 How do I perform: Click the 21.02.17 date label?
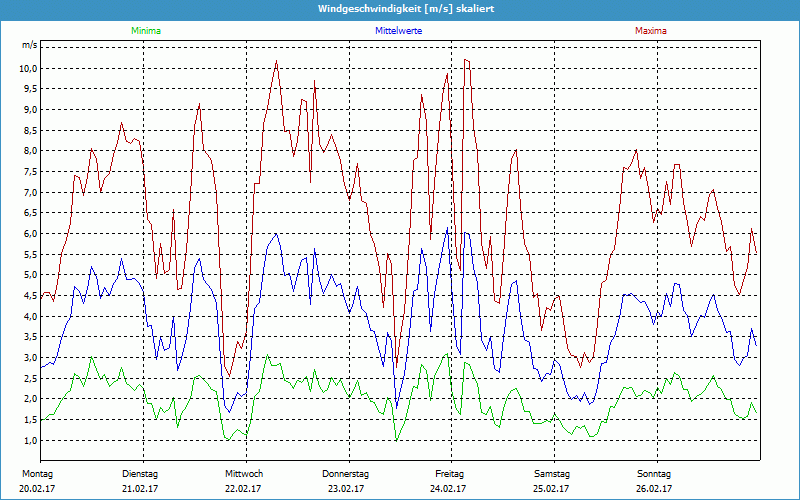(x=140, y=489)
